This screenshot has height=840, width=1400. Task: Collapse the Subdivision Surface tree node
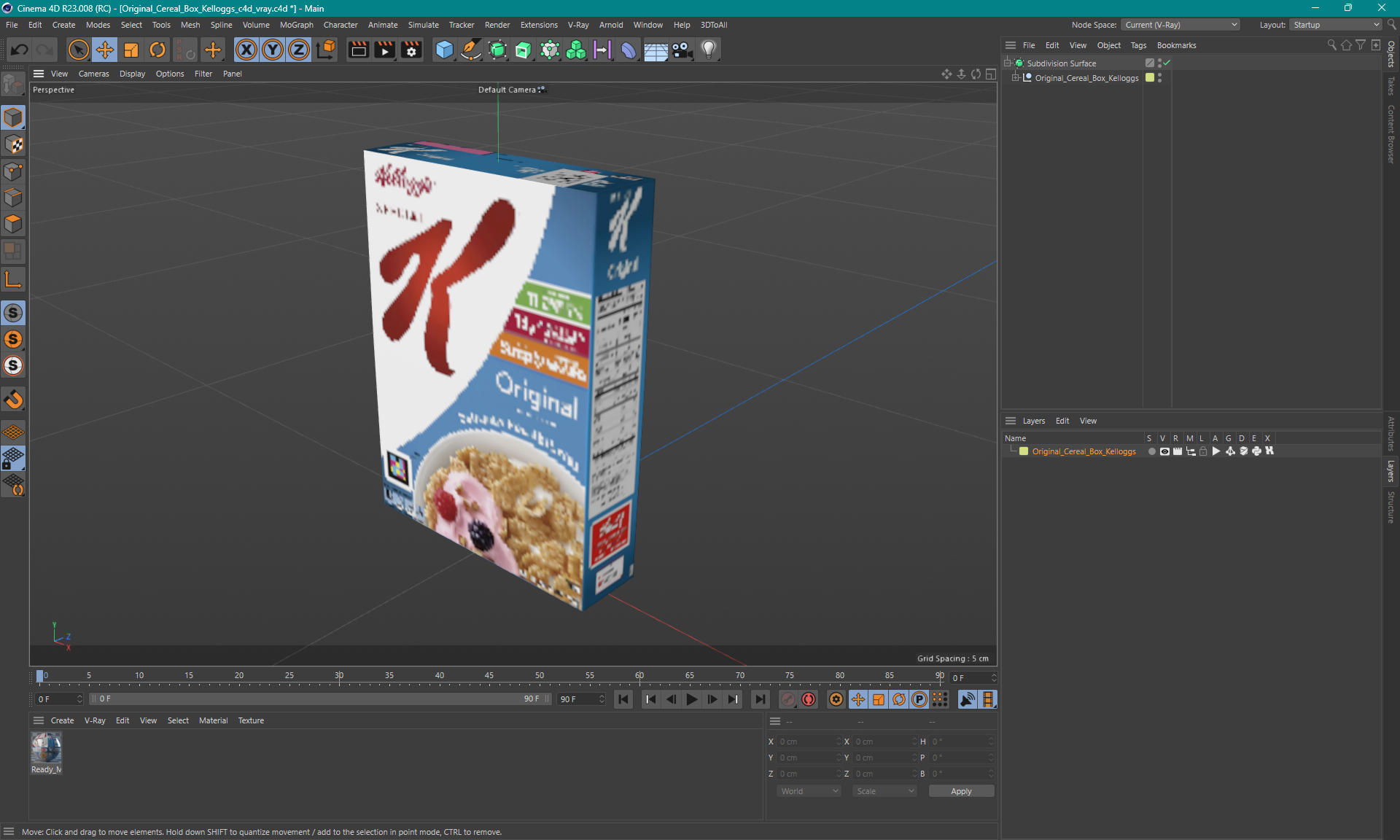[1008, 63]
